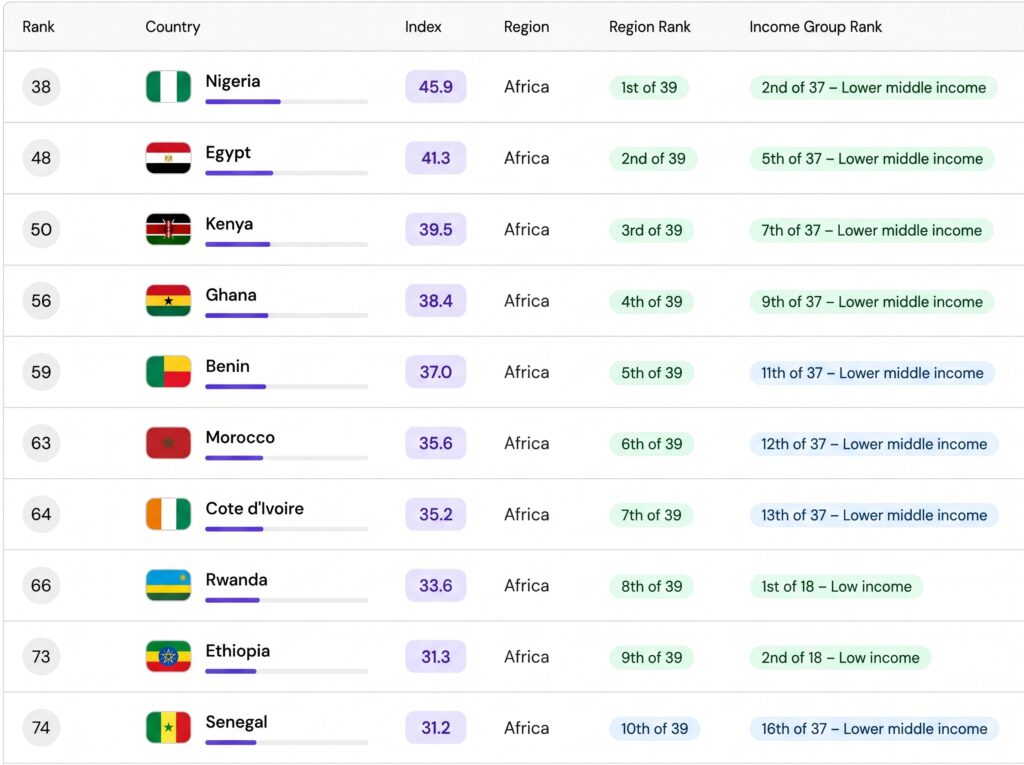Image resolution: width=1024 pixels, height=765 pixels.
Task: Click the Kenya flag icon
Action: pyautogui.click(x=168, y=229)
